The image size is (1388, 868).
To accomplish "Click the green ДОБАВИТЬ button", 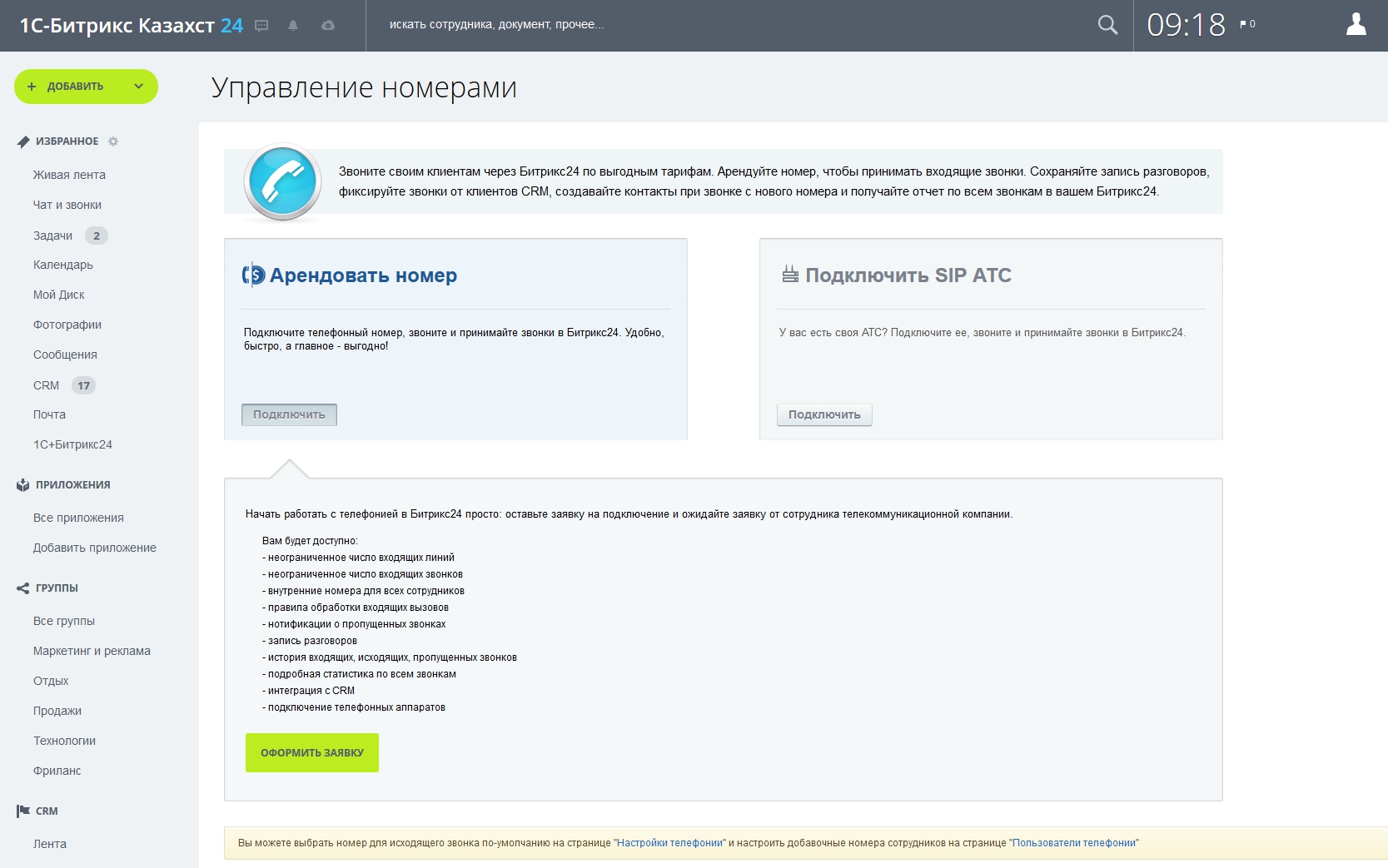I will point(86,87).
